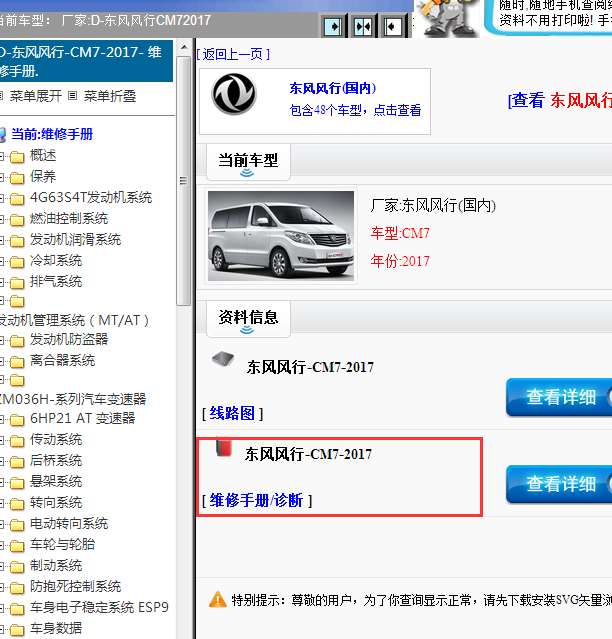The image size is (612, 639).
Task: Click 菜单展开 to expand all menus
Action: (36, 96)
